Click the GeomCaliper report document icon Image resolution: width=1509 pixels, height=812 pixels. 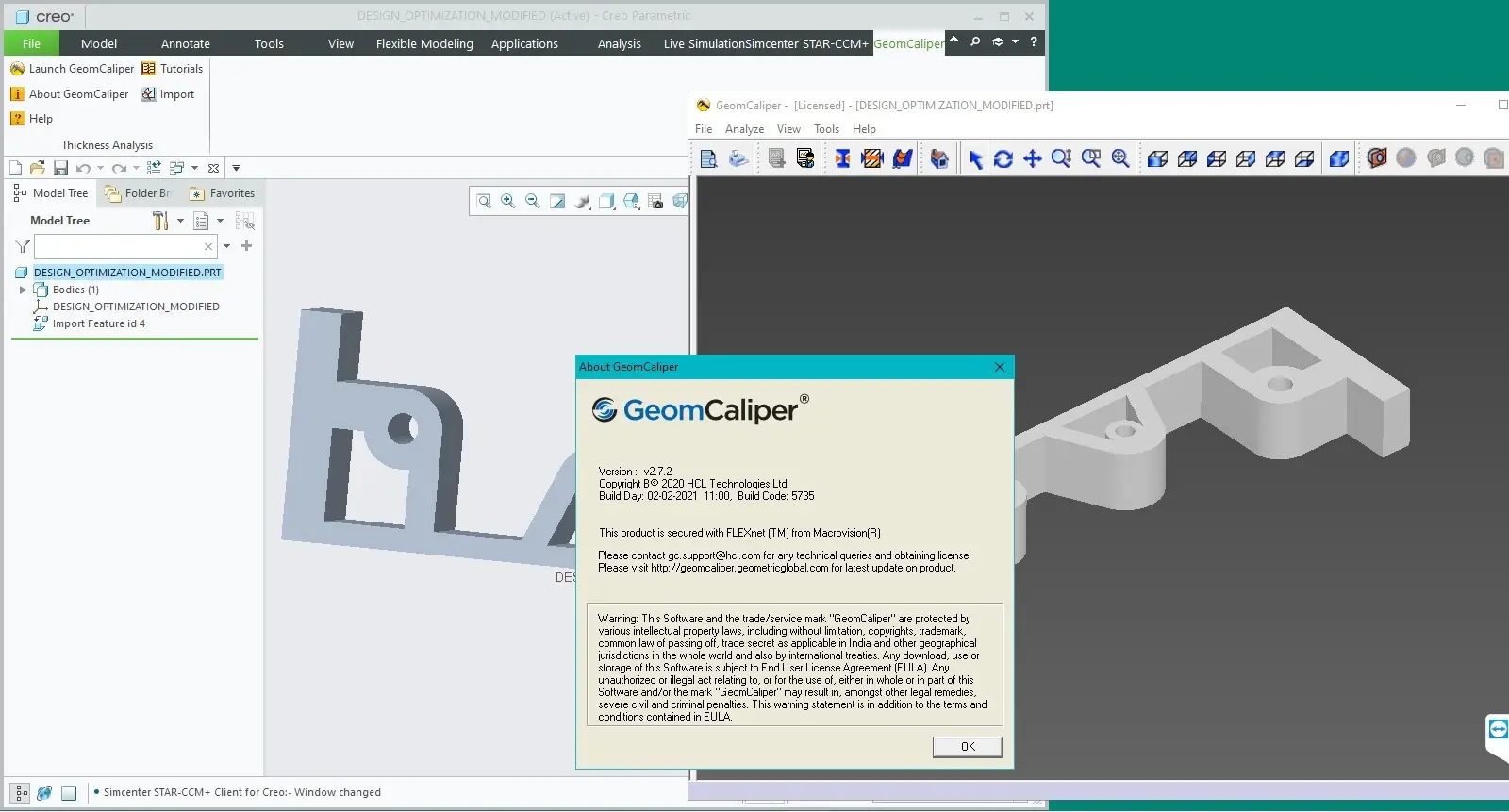pos(708,158)
